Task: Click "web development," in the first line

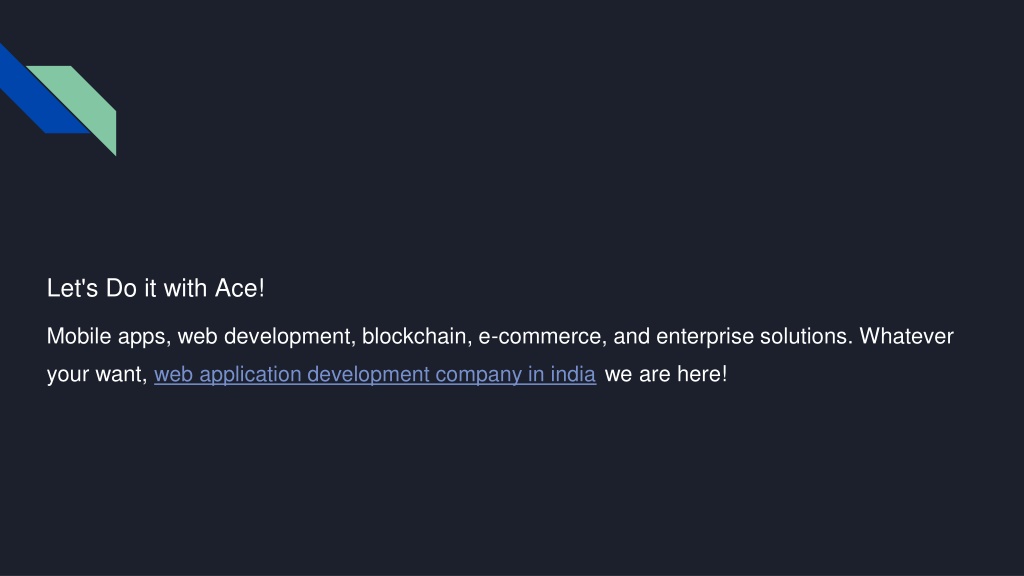Action: [x=267, y=336]
